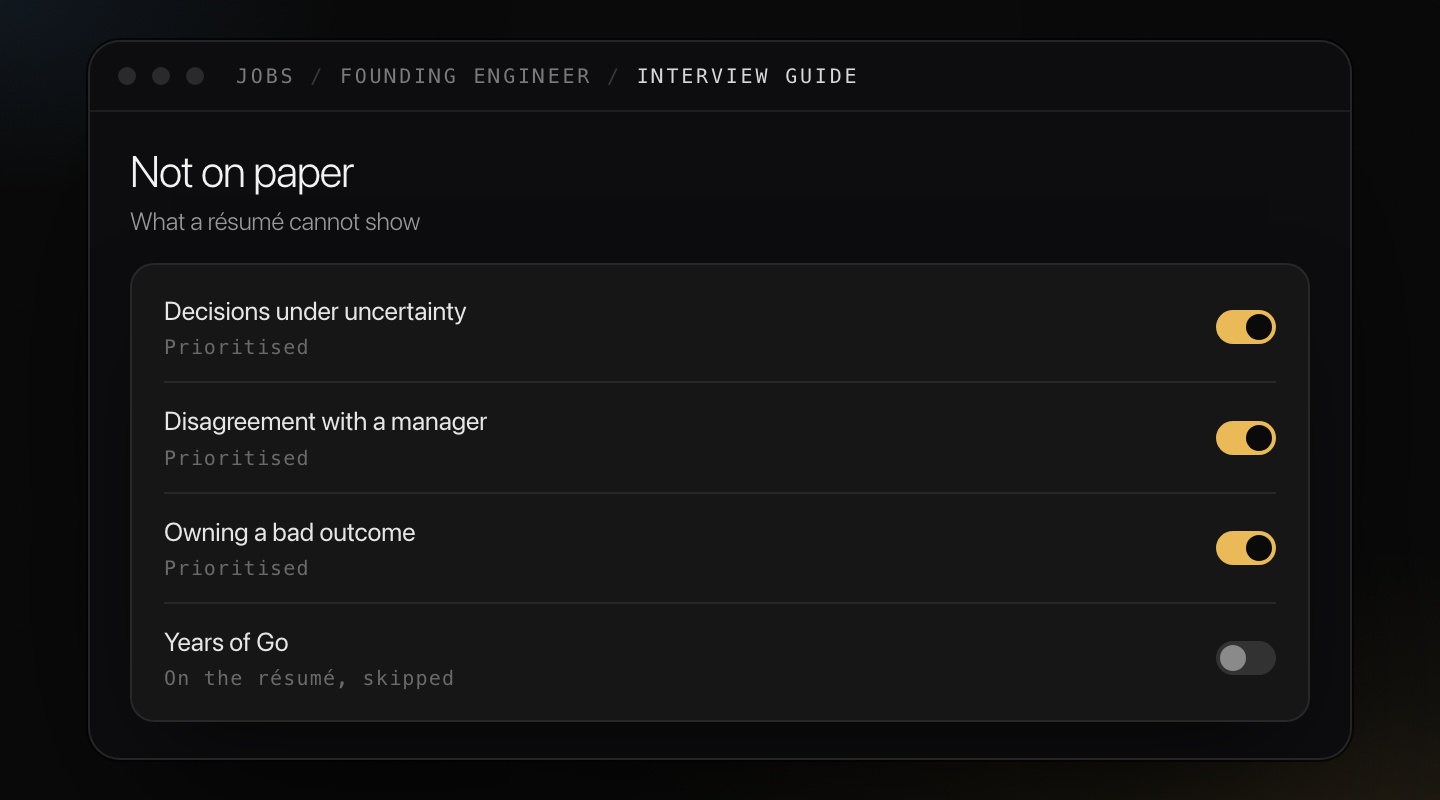Click the 'On the résumé, skipped' status text

coord(309,678)
